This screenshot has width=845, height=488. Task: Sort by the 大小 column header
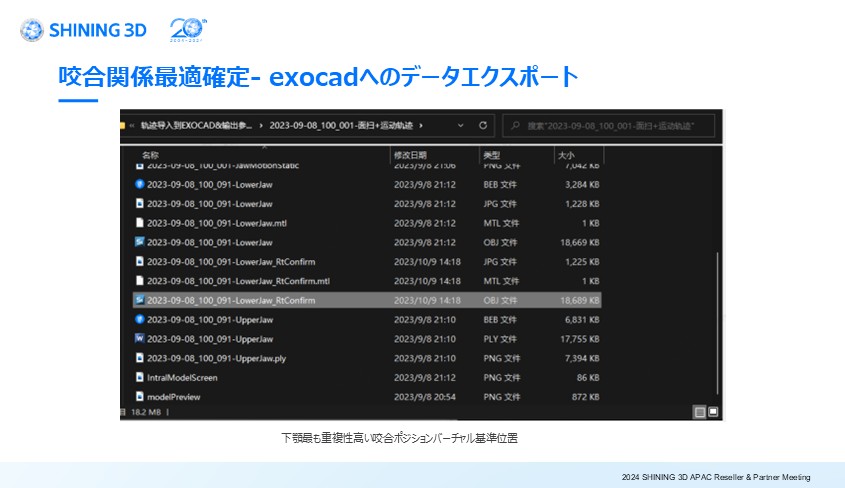click(566, 155)
